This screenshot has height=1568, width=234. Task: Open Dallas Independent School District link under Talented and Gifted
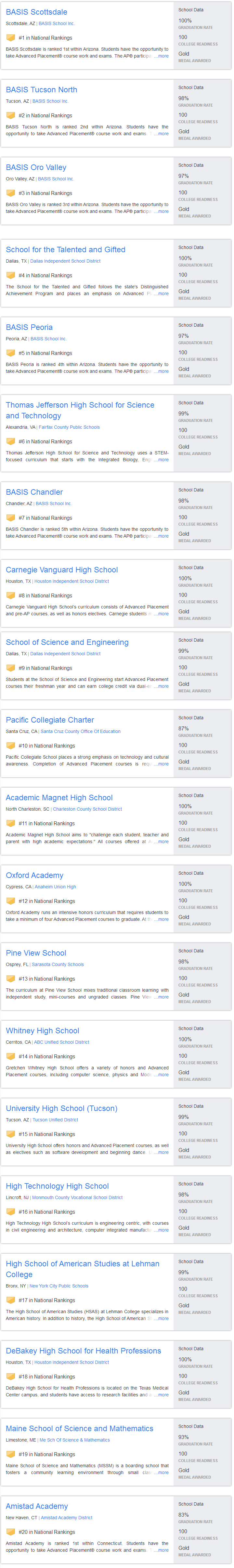65,261
